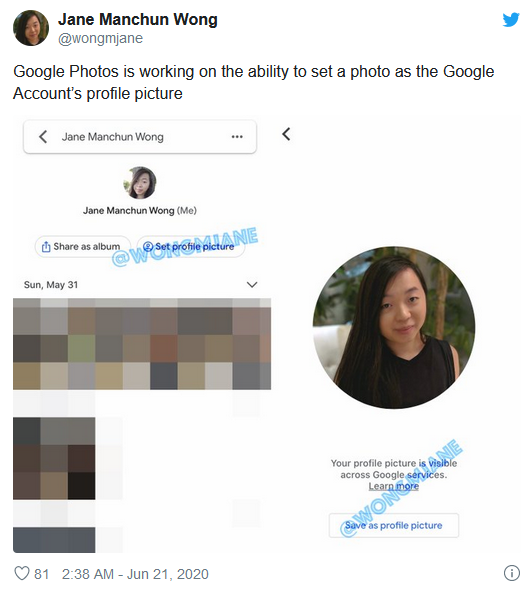
Task: Click the Twitter bird logo
Action: [511, 20]
